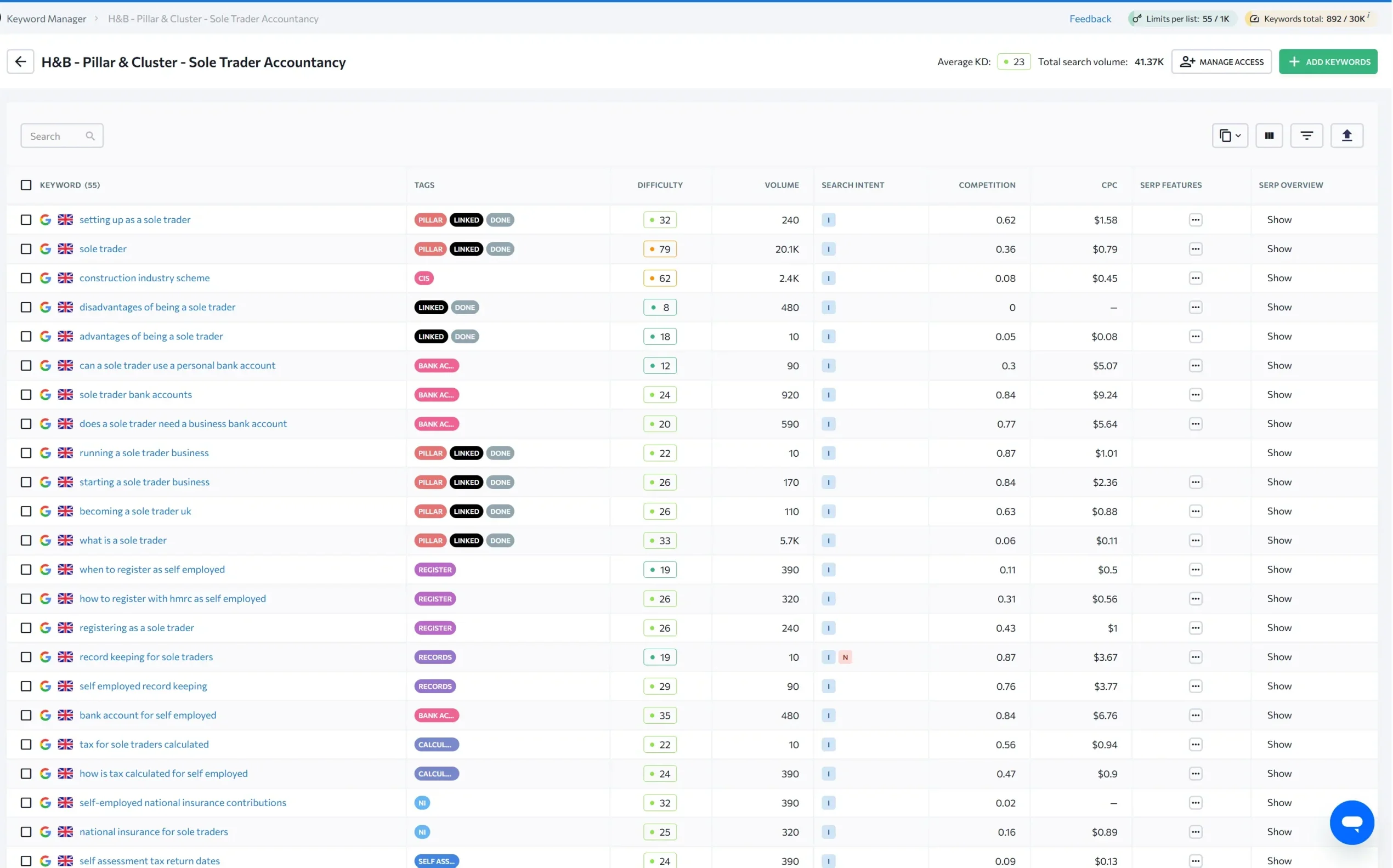Image resolution: width=1393 pixels, height=868 pixels.
Task: Open keyword can a sole trader use a personal bank account
Action: [178, 366]
